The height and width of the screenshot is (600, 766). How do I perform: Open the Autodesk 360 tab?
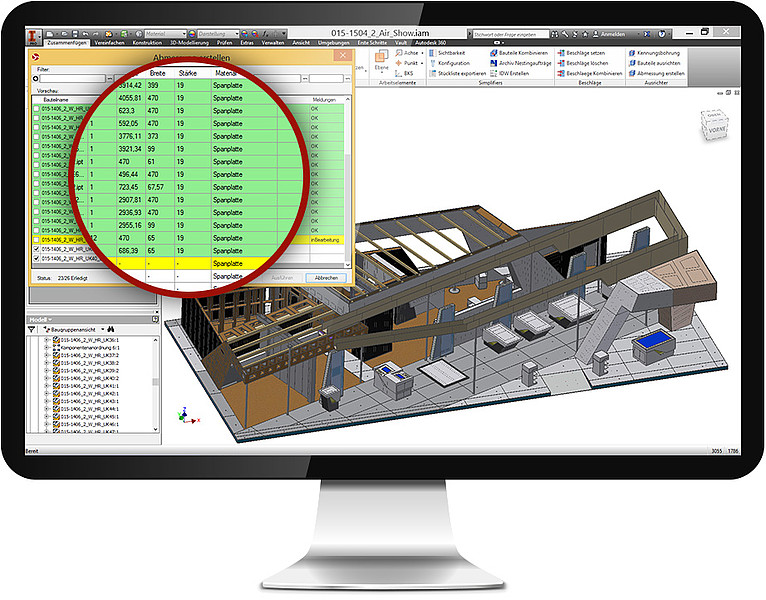coord(430,43)
